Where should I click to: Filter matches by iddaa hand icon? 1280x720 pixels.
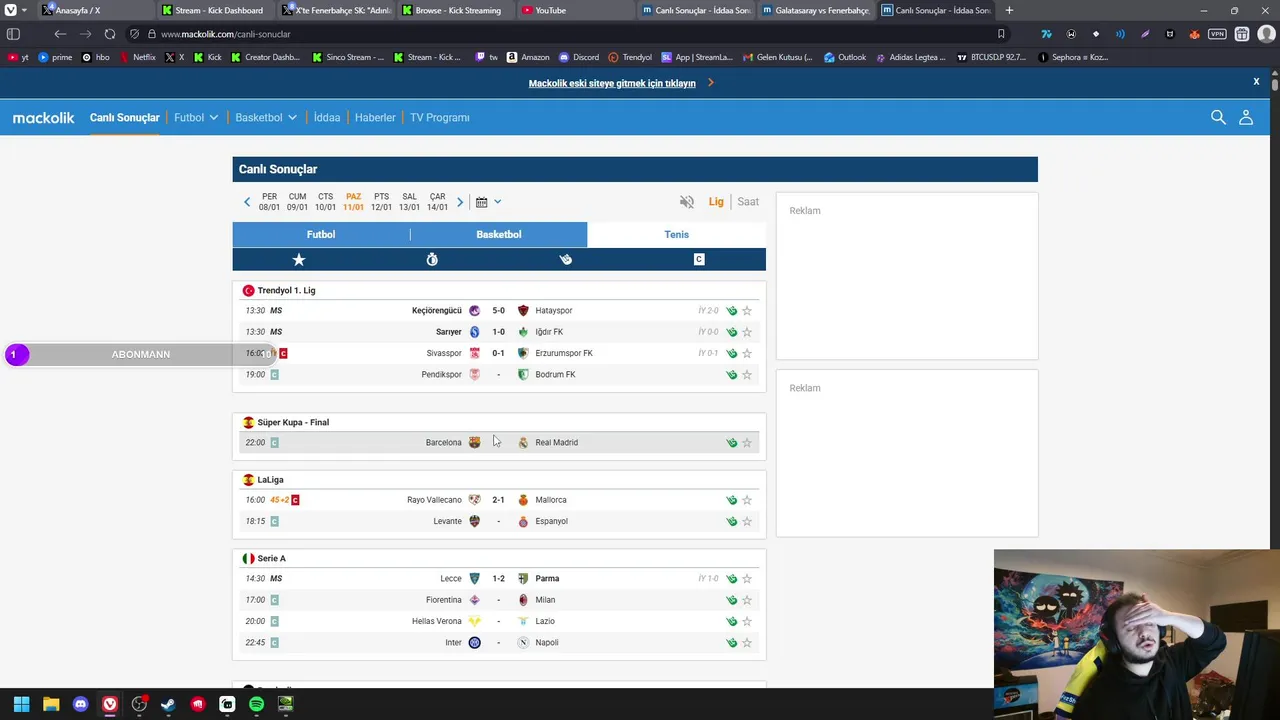coord(565,259)
